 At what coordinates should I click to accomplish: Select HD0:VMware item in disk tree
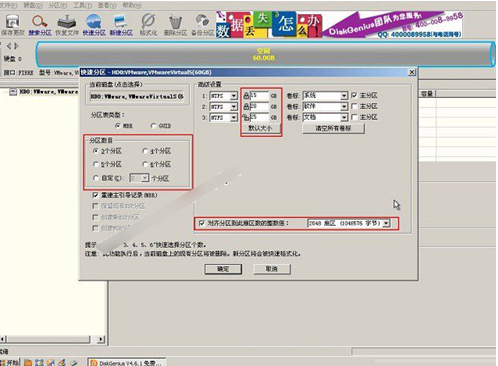(x=49, y=92)
